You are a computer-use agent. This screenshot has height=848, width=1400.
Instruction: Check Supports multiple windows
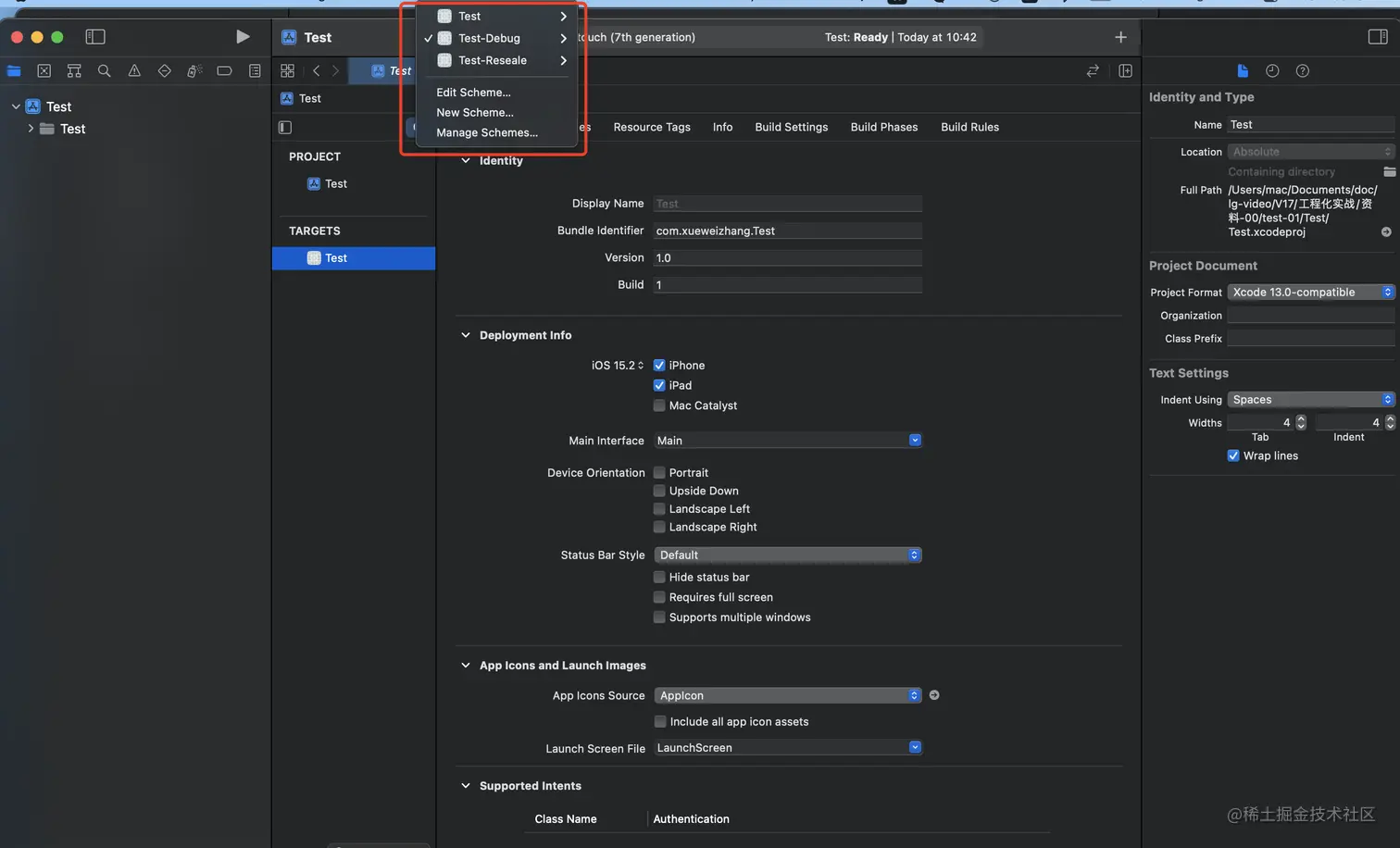tap(659, 617)
